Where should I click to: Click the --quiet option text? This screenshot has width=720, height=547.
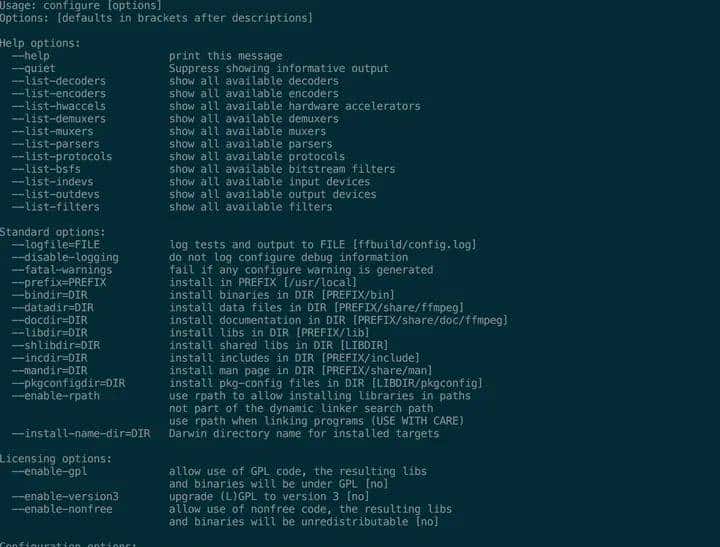pyautogui.click(x=34, y=69)
